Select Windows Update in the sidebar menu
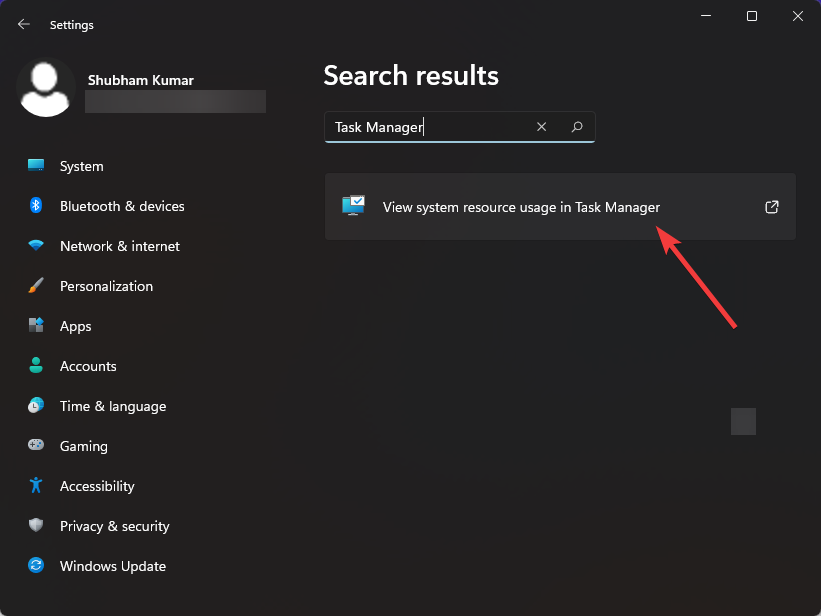Image resolution: width=821 pixels, height=616 pixels. coord(112,566)
